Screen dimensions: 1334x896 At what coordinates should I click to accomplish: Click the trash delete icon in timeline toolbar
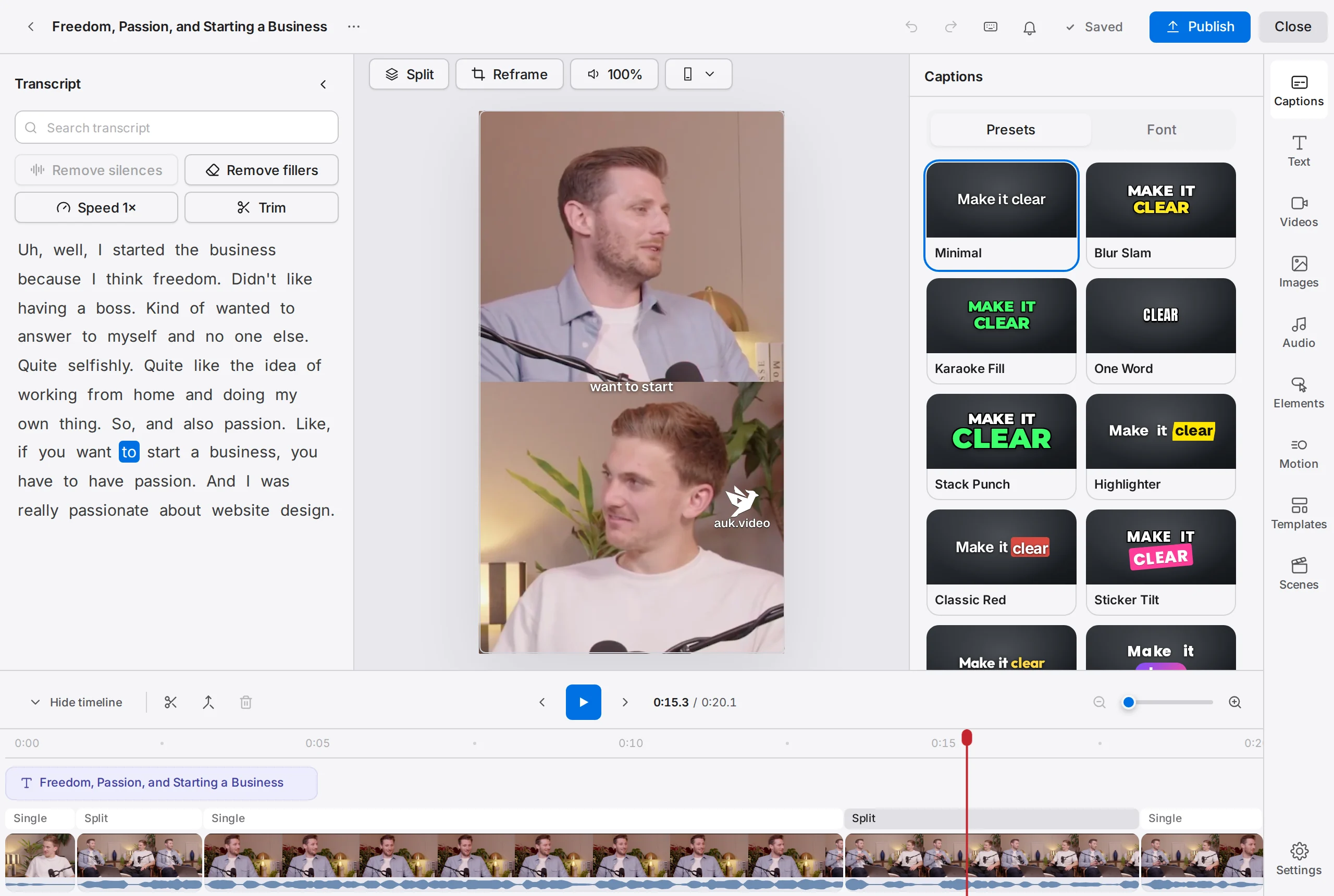point(246,702)
